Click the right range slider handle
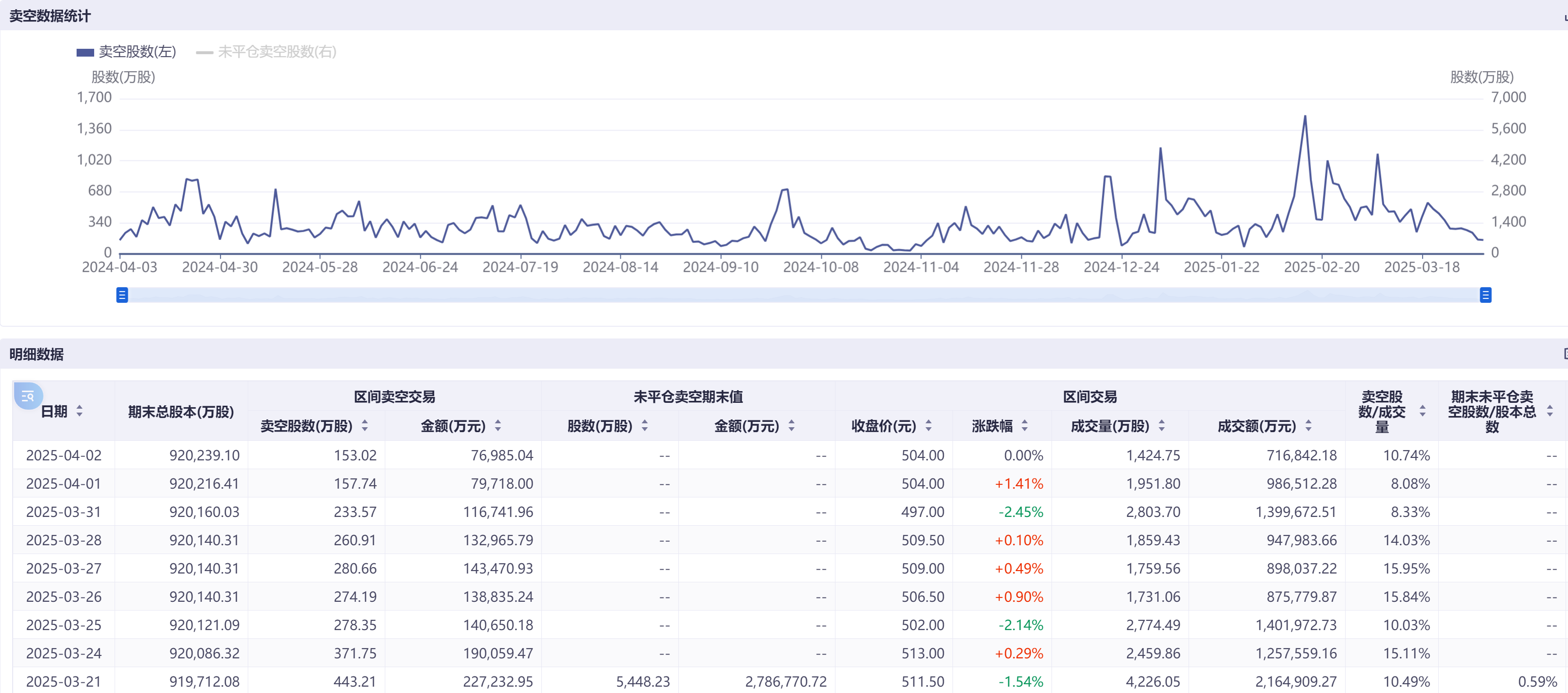This screenshot has width=1568, height=693. (x=1485, y=295)
